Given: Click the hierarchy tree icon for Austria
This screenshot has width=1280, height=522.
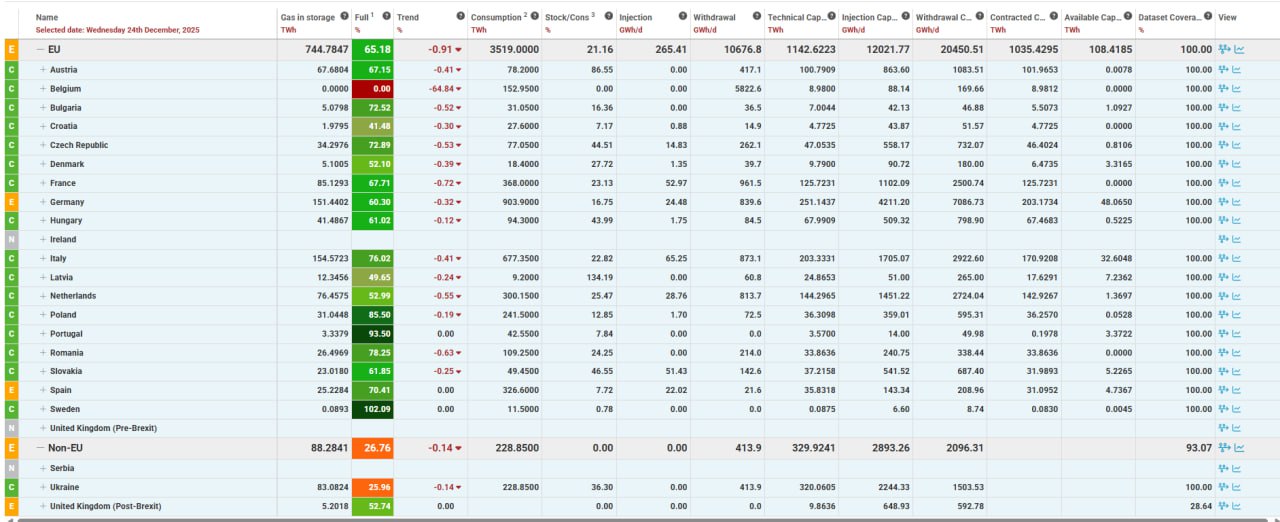Looking at the screenshot, I should coord(1224,70).
